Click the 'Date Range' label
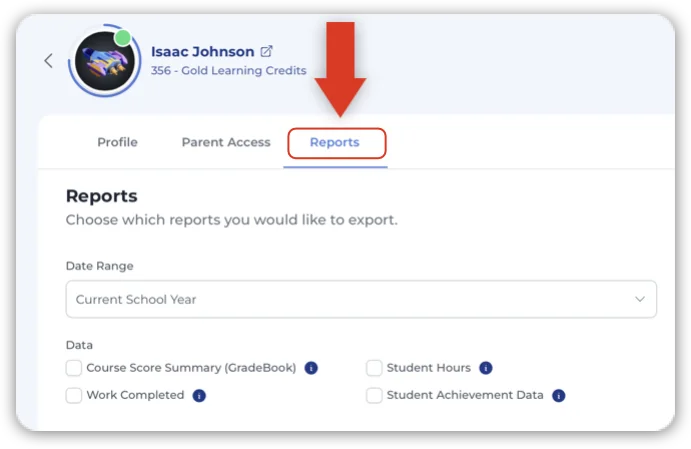Image resolution: width=691 pixels, height=449 pixels. 100,266
